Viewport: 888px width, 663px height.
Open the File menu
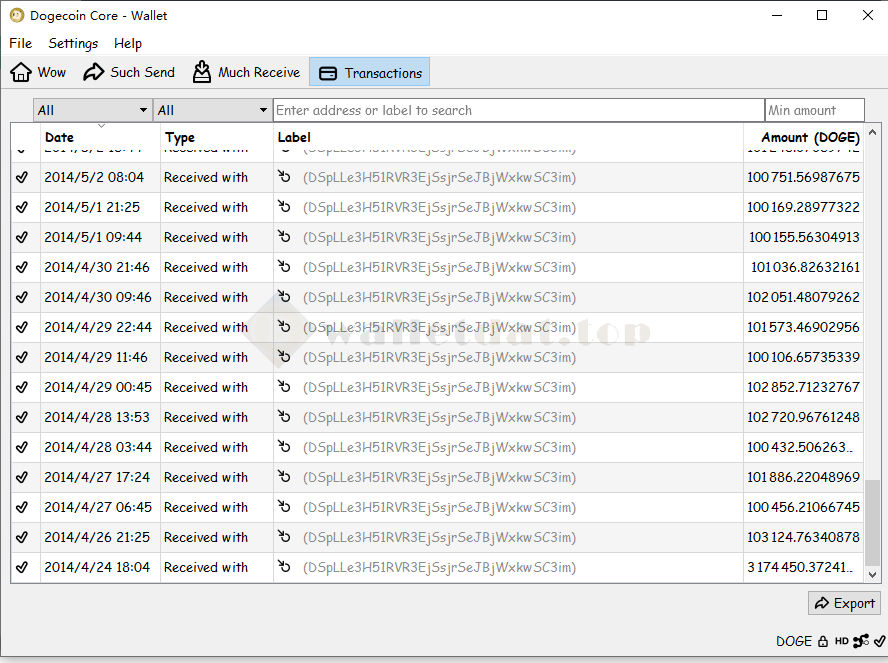coord(20,43)
